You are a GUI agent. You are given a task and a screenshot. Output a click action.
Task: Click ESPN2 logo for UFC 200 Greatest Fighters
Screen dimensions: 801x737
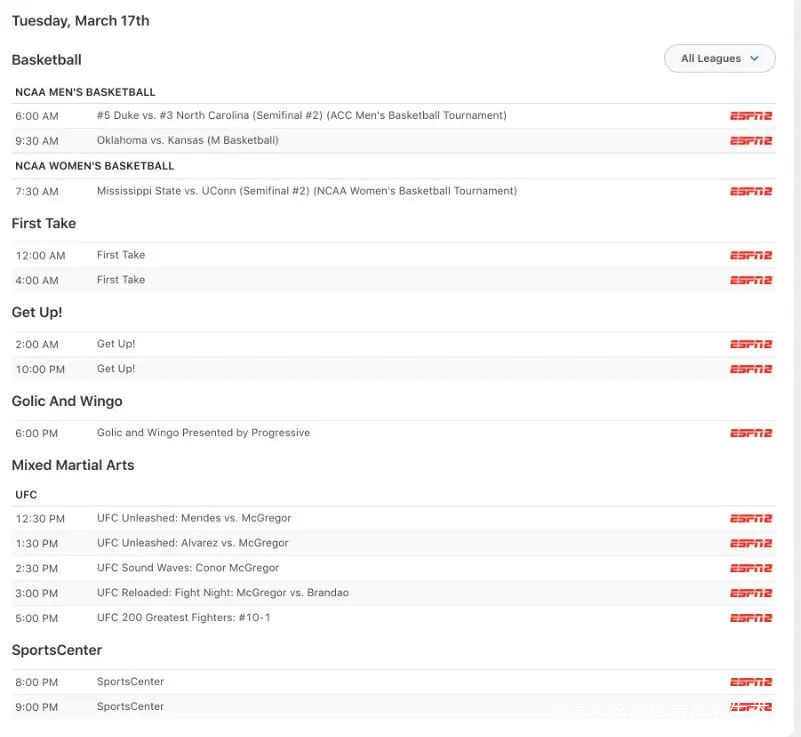751,618
